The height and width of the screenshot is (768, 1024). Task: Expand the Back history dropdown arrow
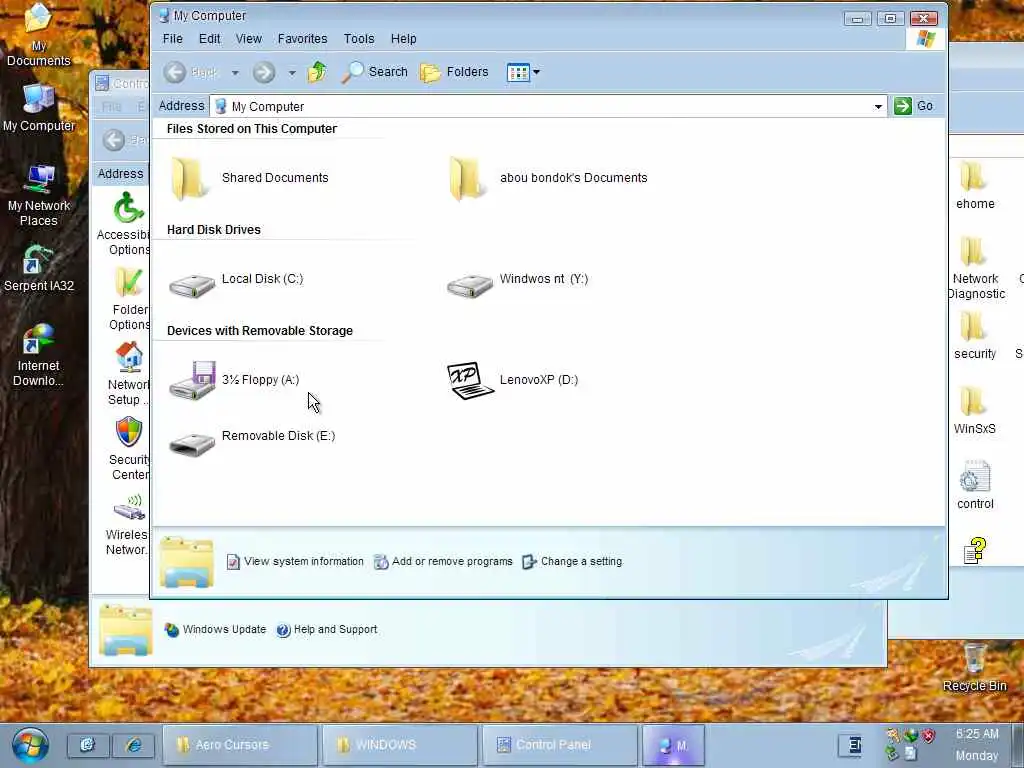click(x=235, y=72)
